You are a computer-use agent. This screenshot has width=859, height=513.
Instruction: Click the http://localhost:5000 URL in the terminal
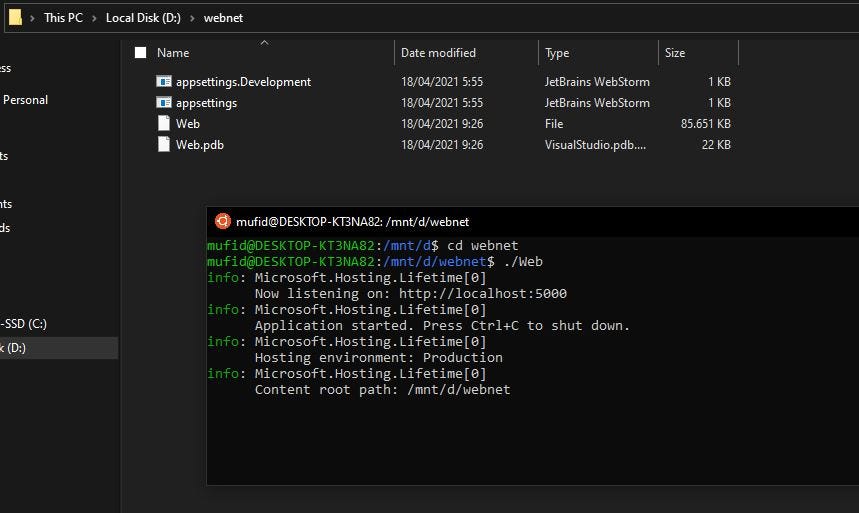coord(483,293)
